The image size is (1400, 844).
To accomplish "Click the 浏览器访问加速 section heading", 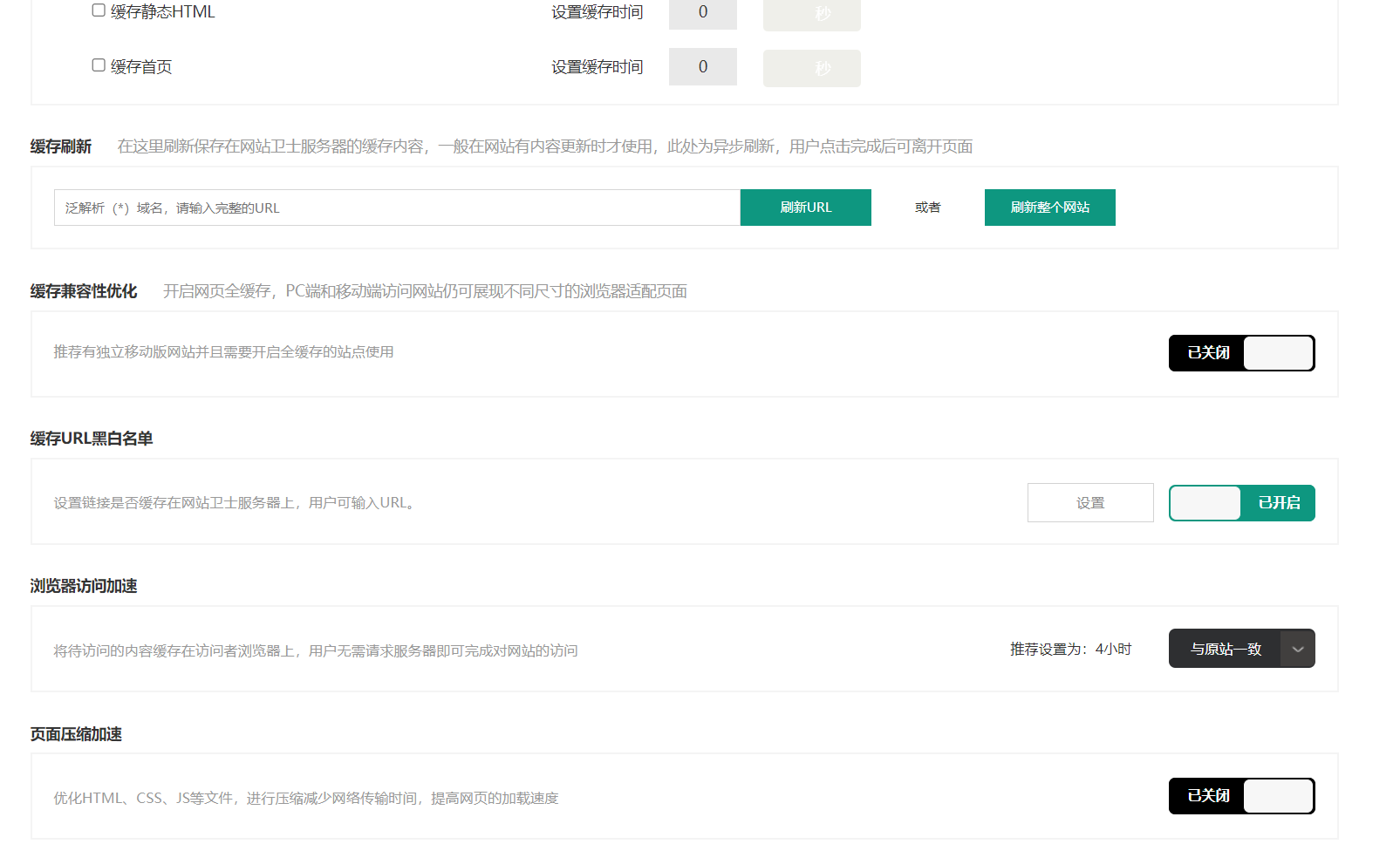I will point(84,586).
